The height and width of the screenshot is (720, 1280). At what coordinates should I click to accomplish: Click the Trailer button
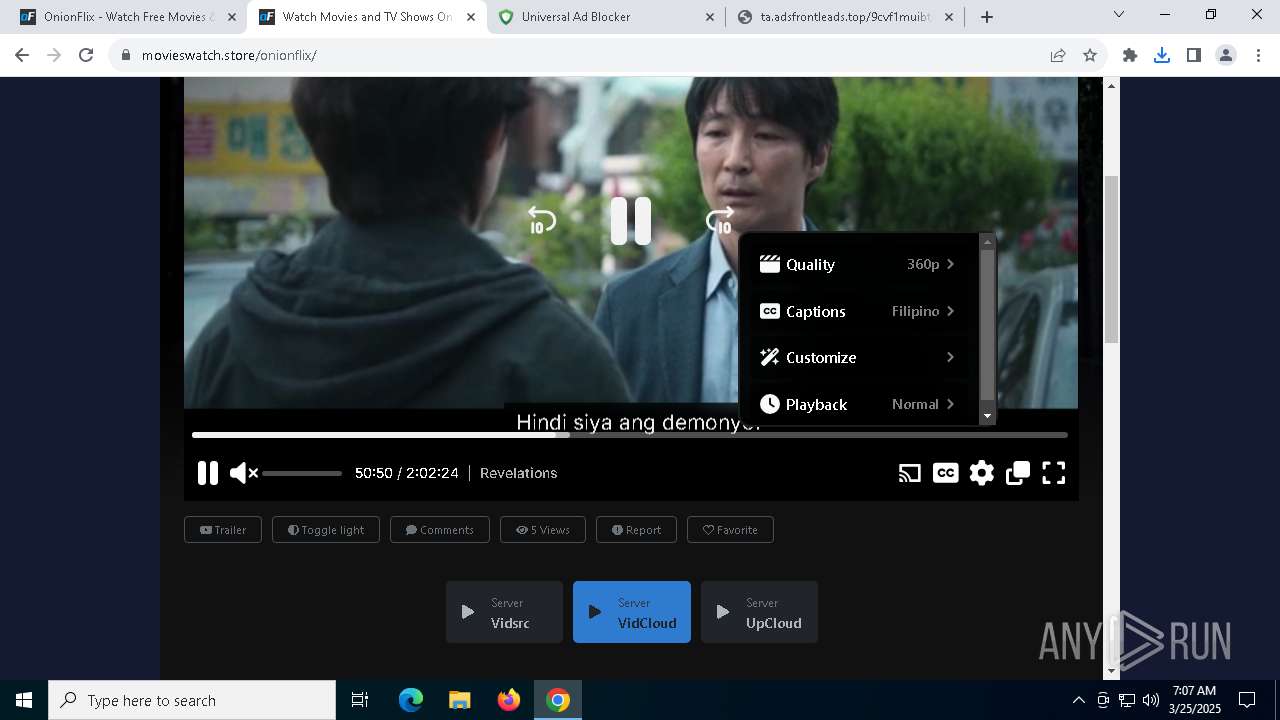[223, 530]
